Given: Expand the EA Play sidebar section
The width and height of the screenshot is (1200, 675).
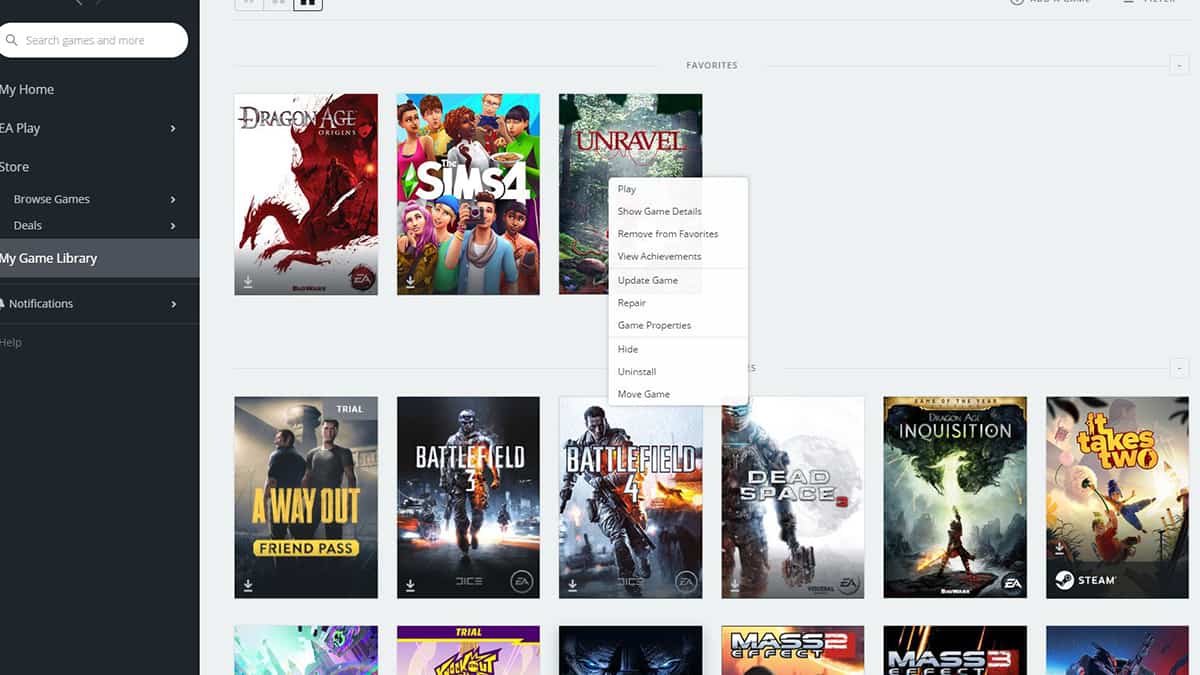Looking at the screenshot, I should click(x=170, y=128).
